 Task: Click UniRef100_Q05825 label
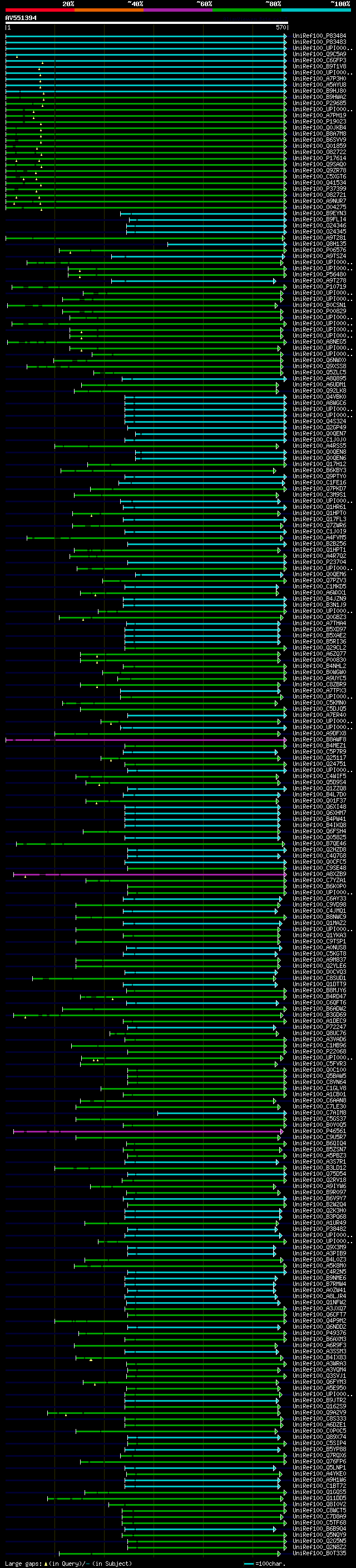point(319,838)
